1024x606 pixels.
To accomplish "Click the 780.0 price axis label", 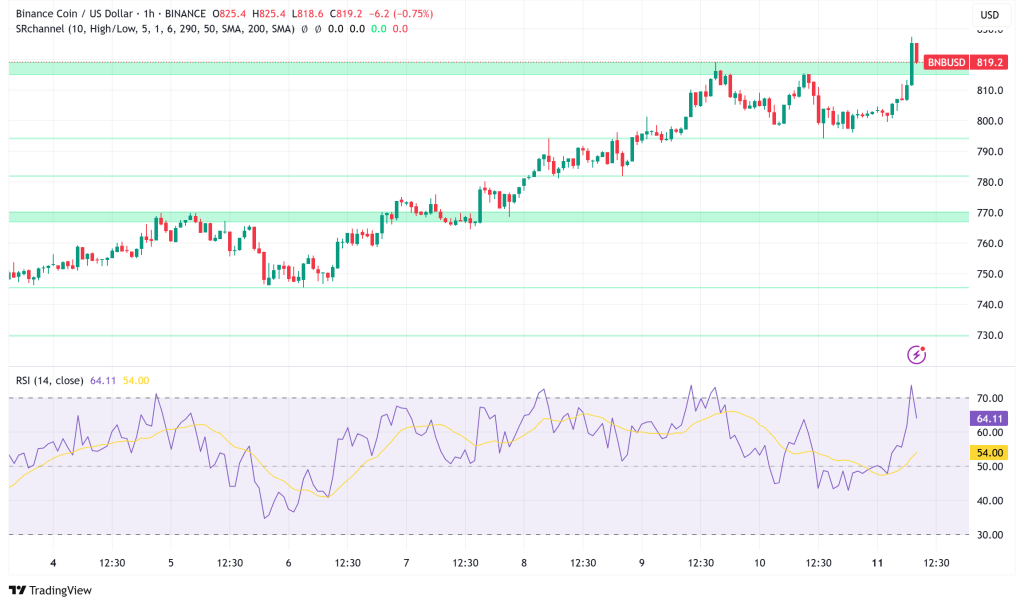I will click(x=989, y=182).
